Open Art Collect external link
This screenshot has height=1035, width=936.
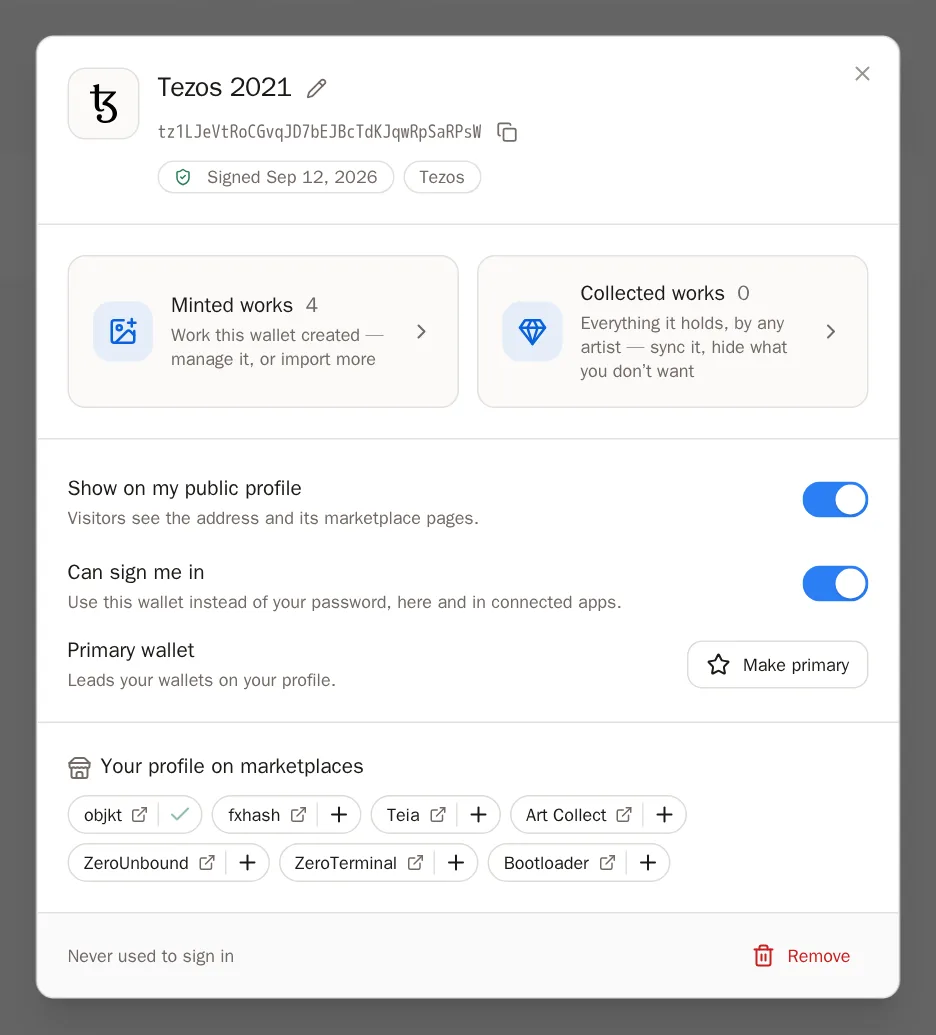(624, 815)
